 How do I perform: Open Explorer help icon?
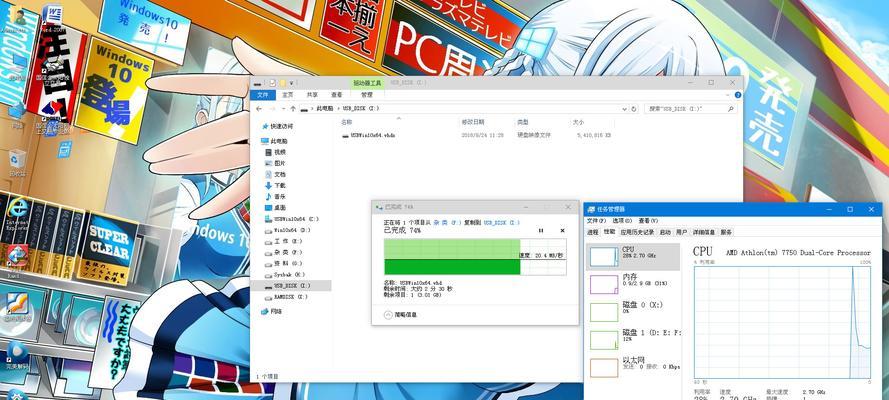pos(738,95)
